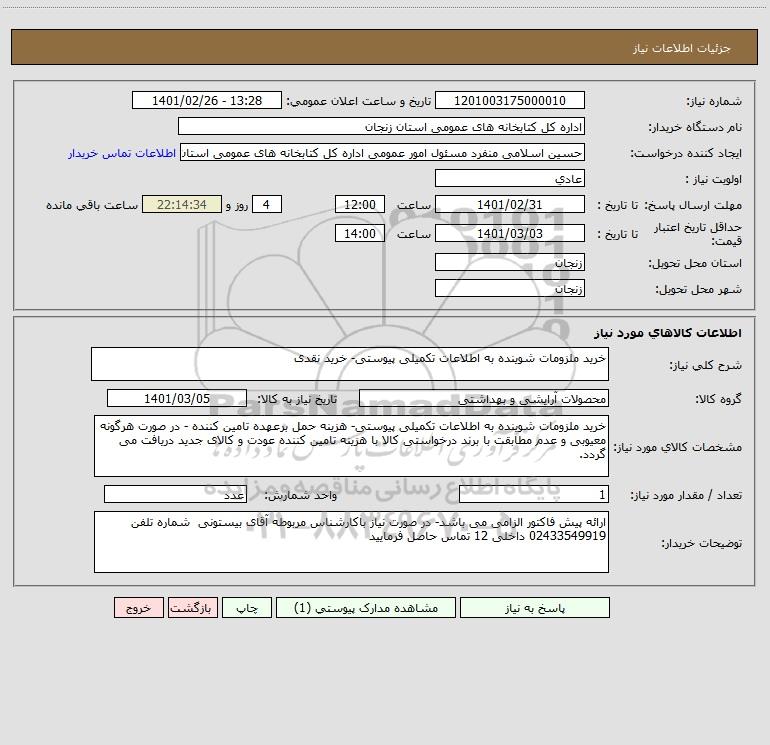770x745 pixels.
Task: Click the days remaining field showing 4
Action: [x=267, y=204]
